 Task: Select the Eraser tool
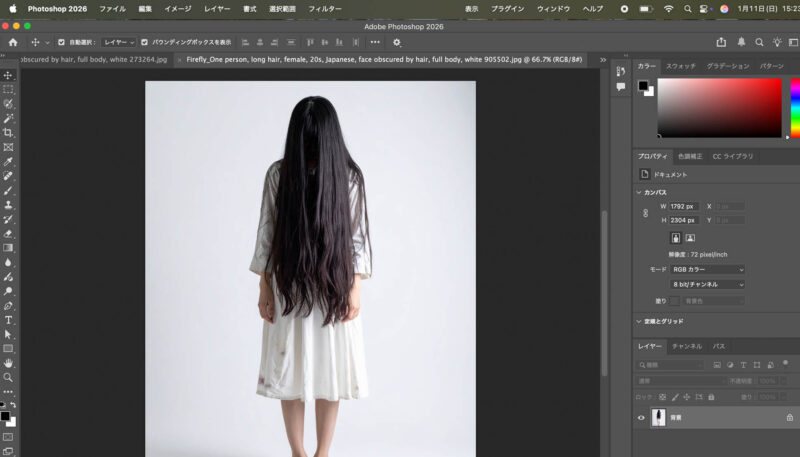(x=8, y=234)
